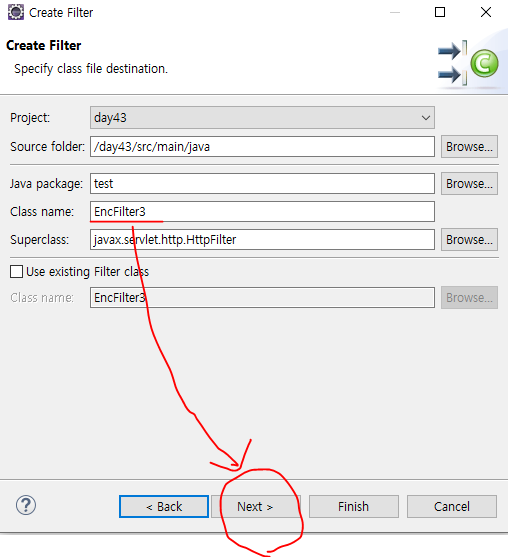508x557 pixels.
Task: Browse for a Java package
Action: pos(469,183)
